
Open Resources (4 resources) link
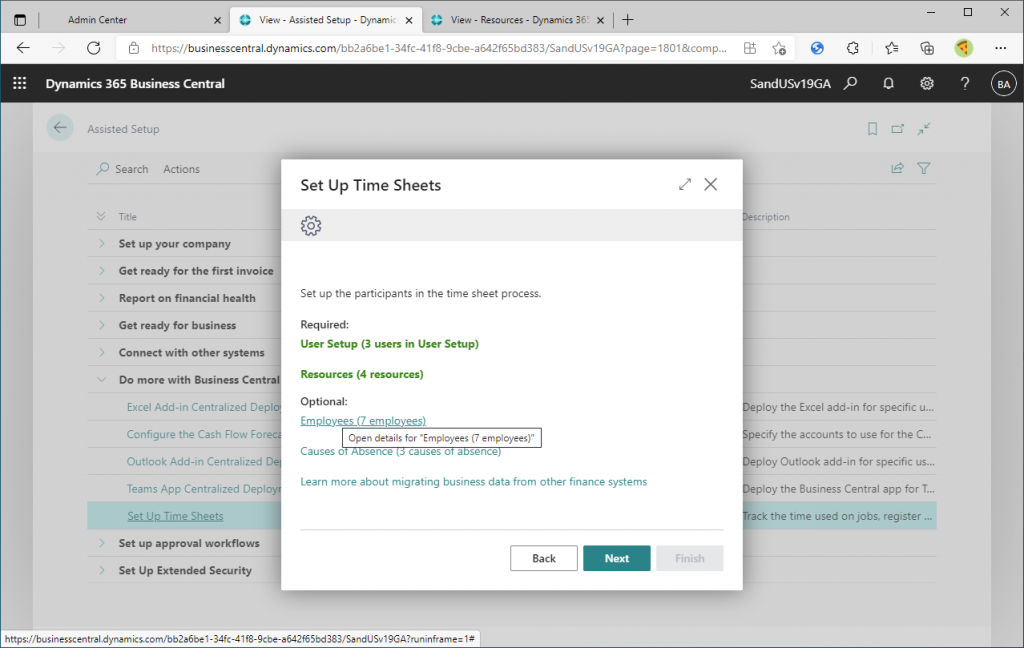pos(362,374)
